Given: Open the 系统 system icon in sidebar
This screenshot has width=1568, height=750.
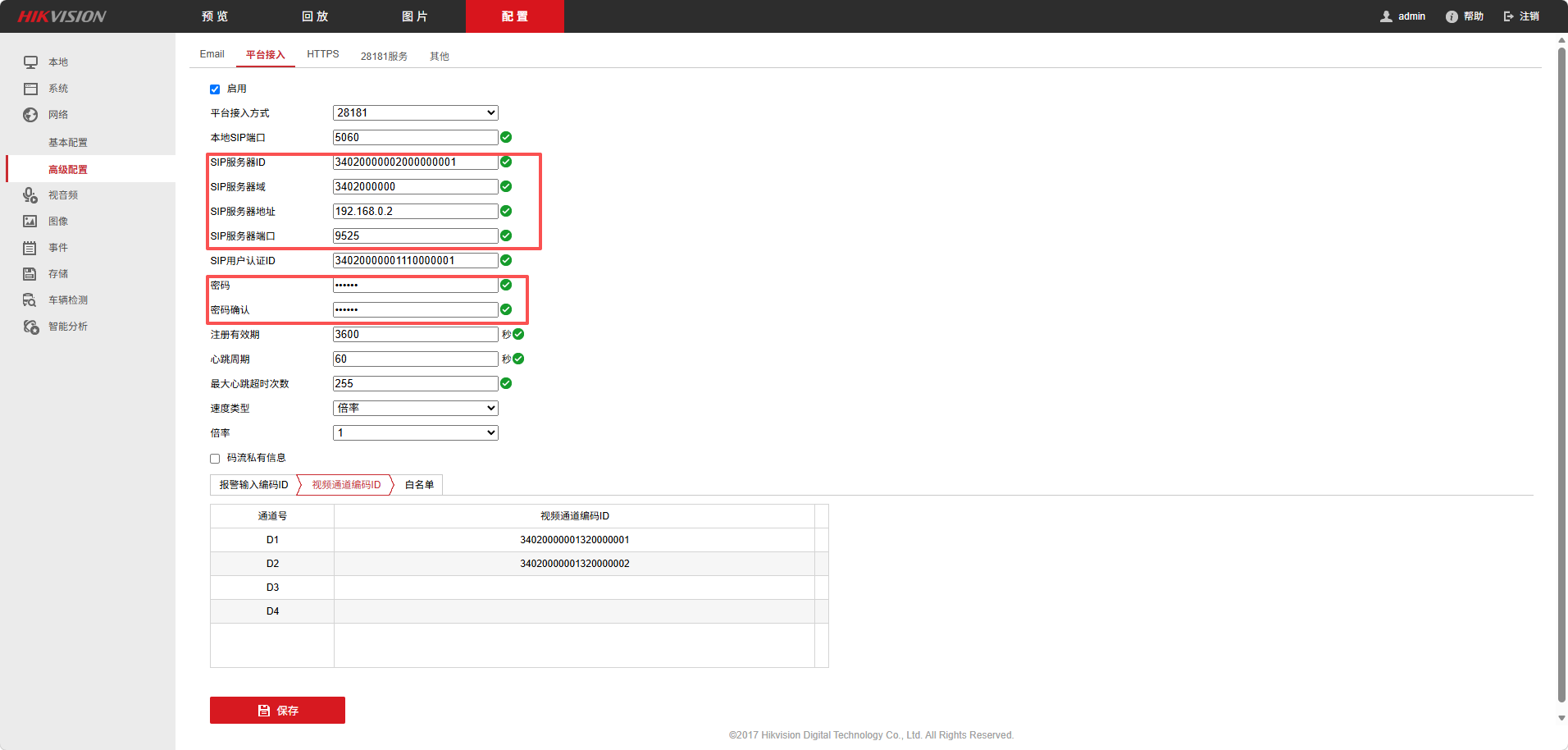Looking at the screenshot, I should 30,89.
